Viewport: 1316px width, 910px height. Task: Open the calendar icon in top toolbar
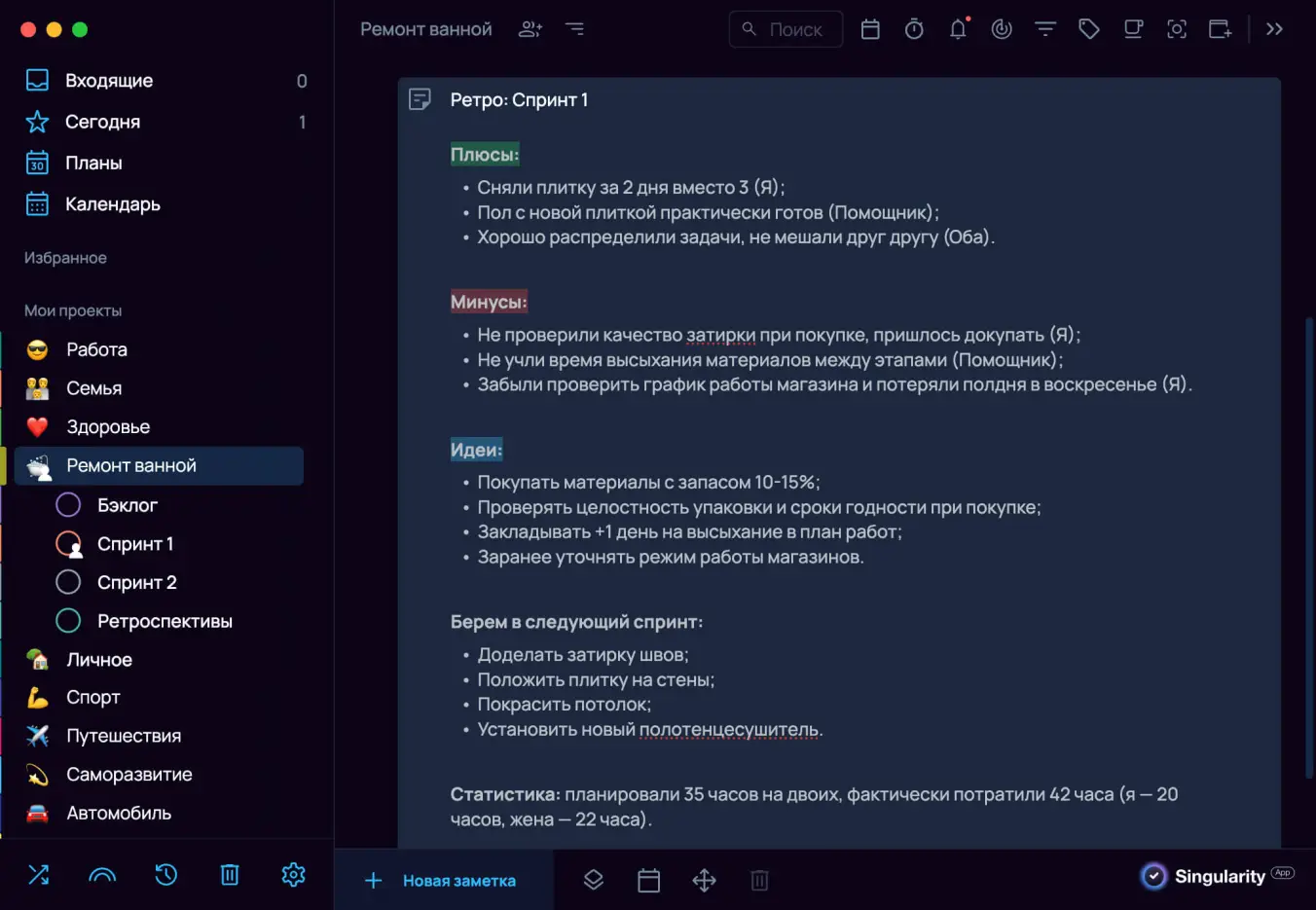pos(870,29)
